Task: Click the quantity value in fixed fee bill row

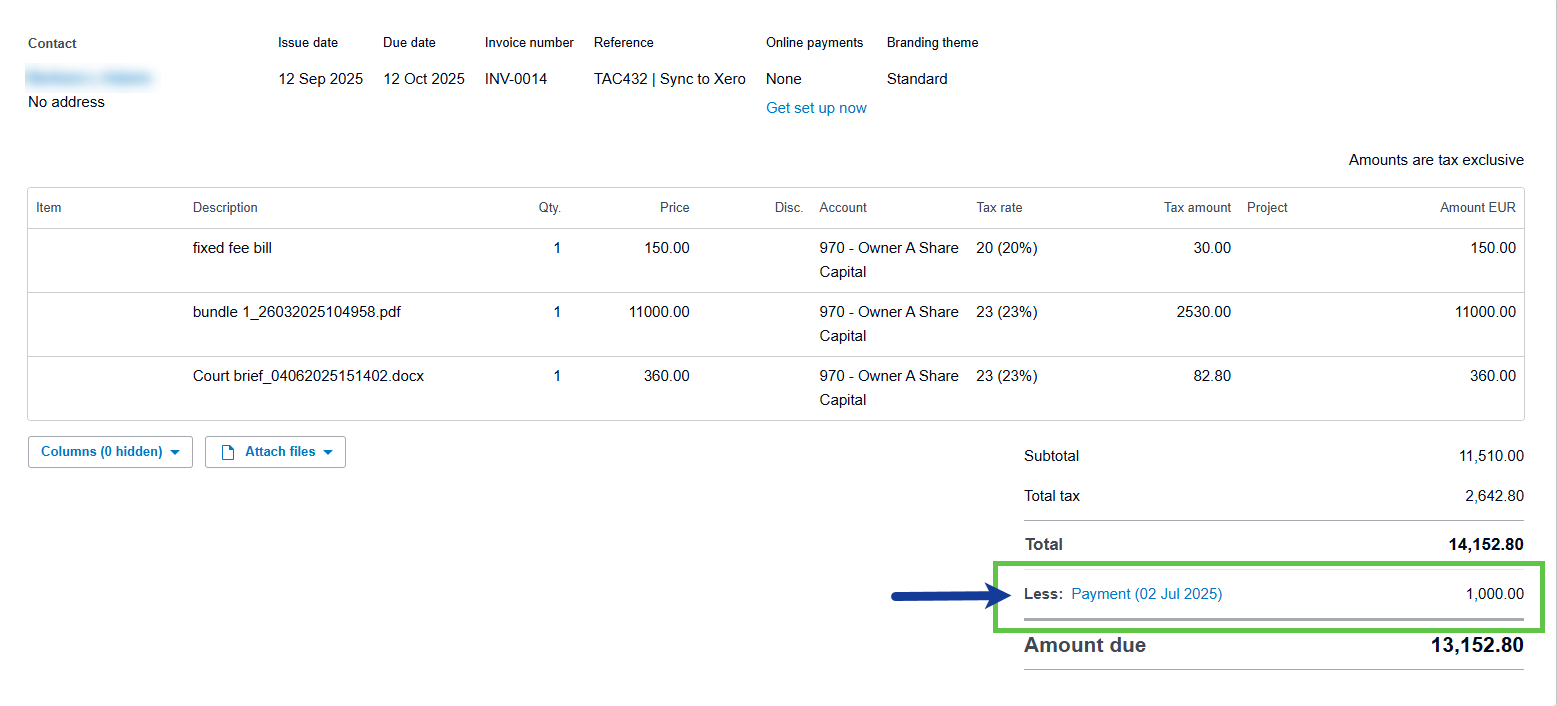Action: [x=557, y=248]
